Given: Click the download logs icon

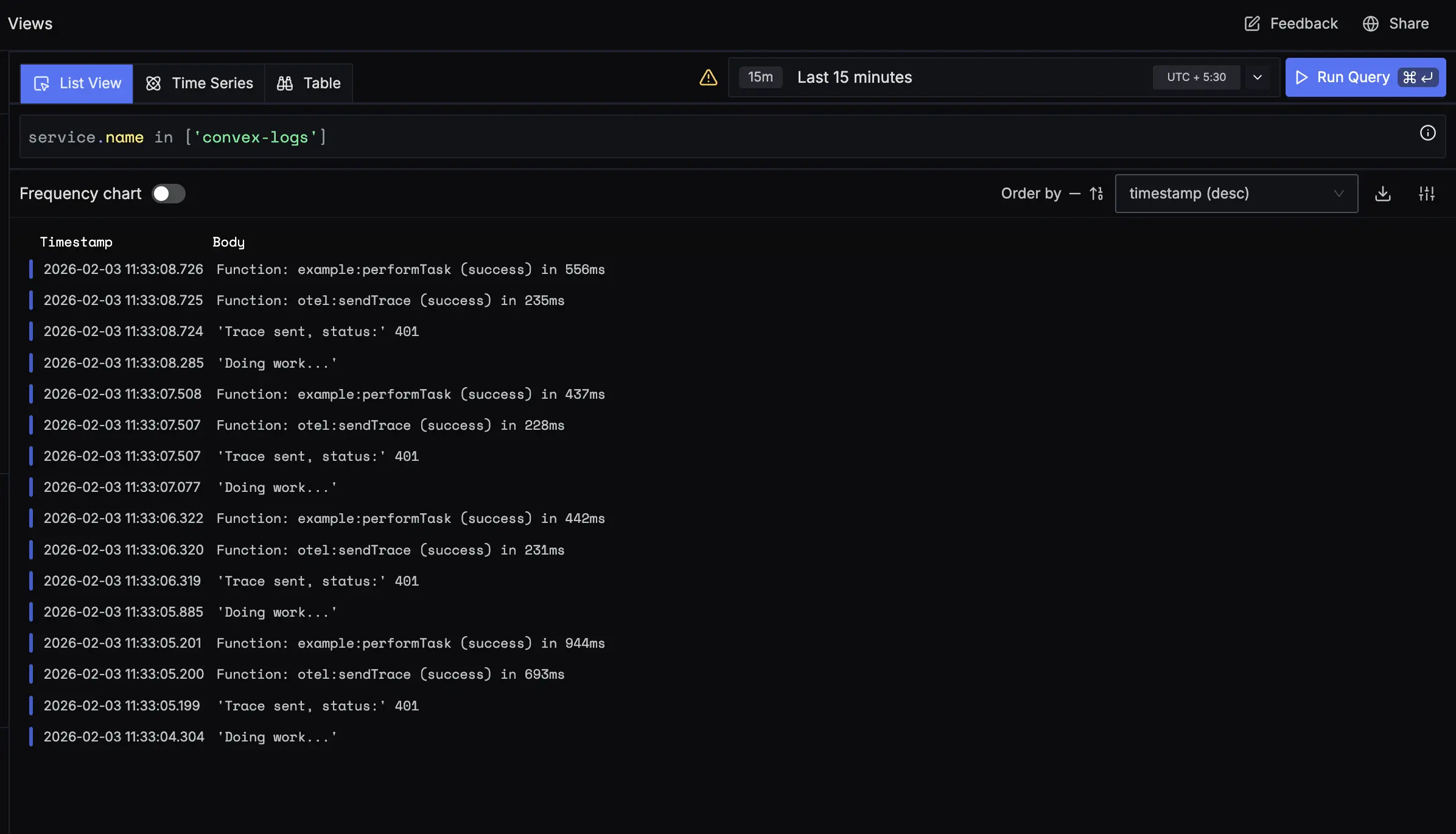Looking at the screenshot, I should coord(1383,194).
